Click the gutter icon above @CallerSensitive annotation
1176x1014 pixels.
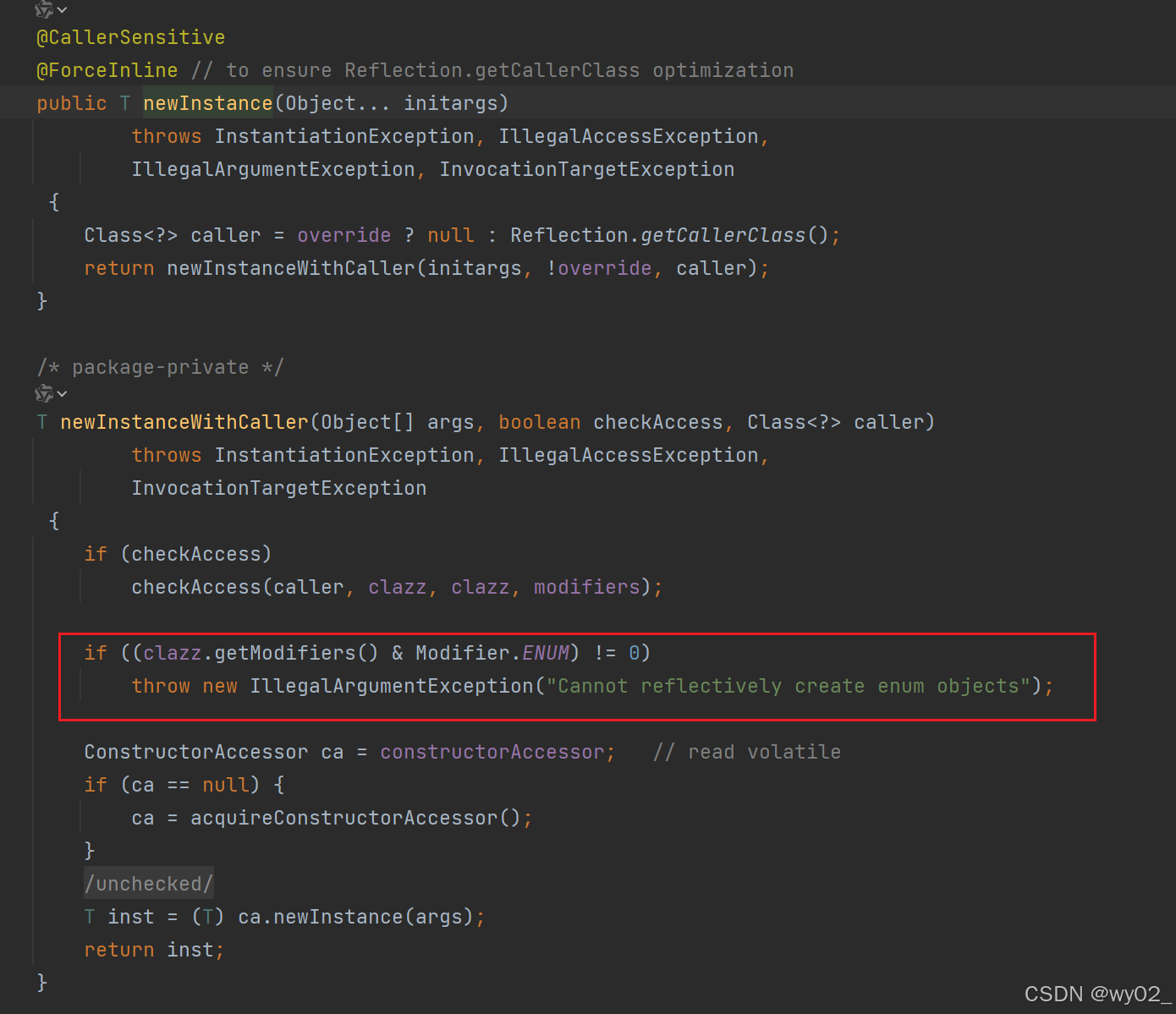click(44, 9)
